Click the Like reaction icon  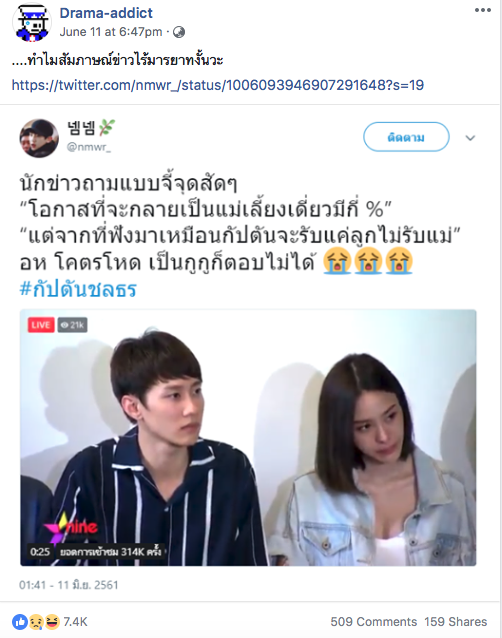pos(20,622)
